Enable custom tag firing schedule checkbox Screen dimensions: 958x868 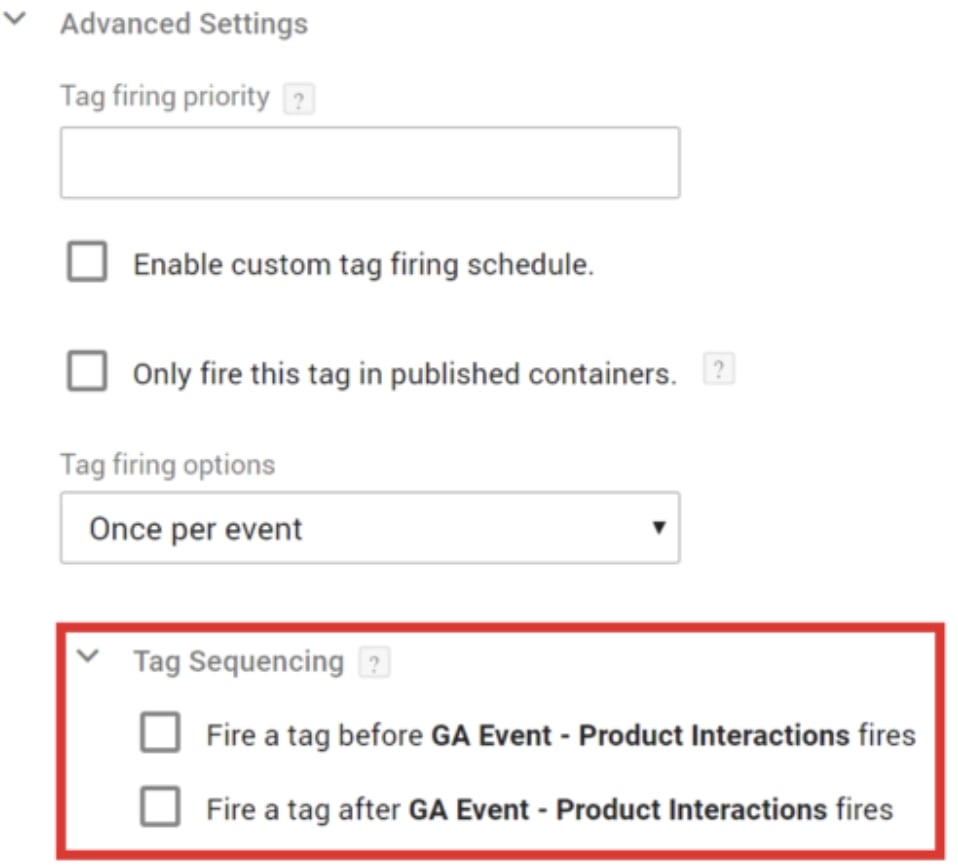pos(87,261)
